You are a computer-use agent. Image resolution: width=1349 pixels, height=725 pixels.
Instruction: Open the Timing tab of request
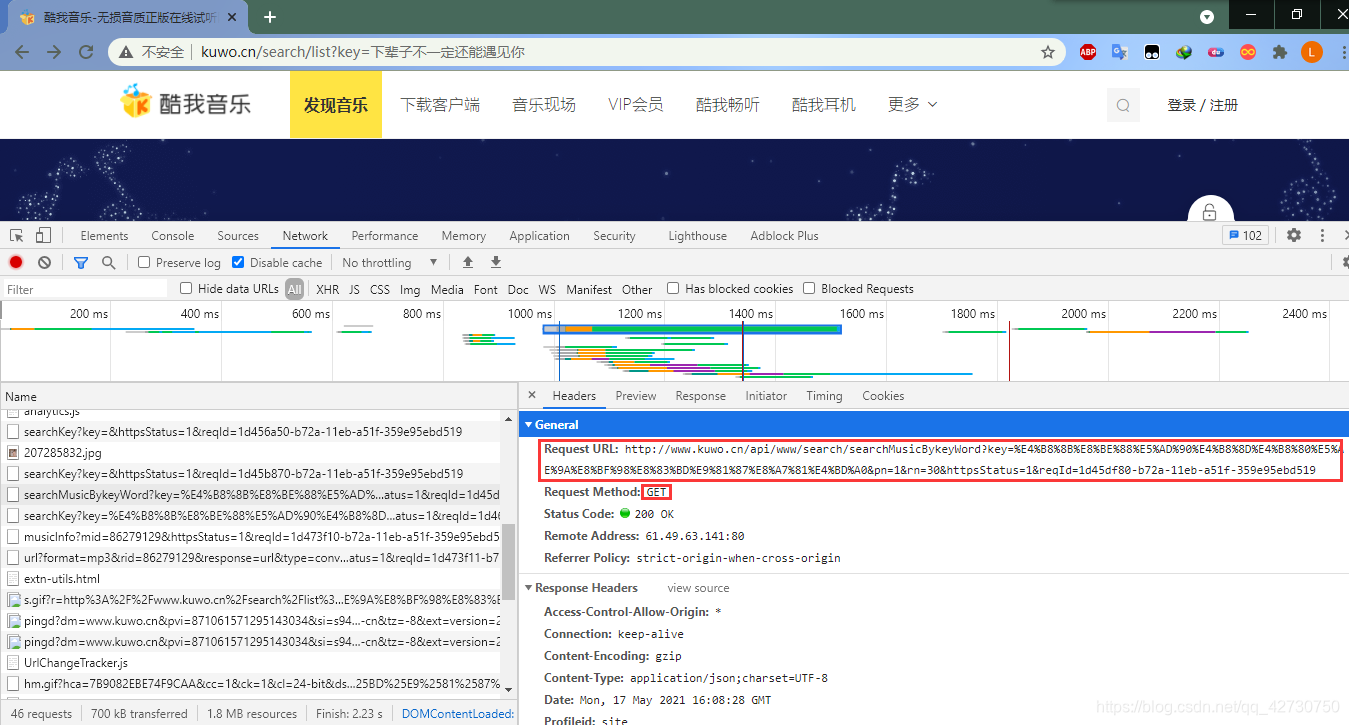pos(824,396)
